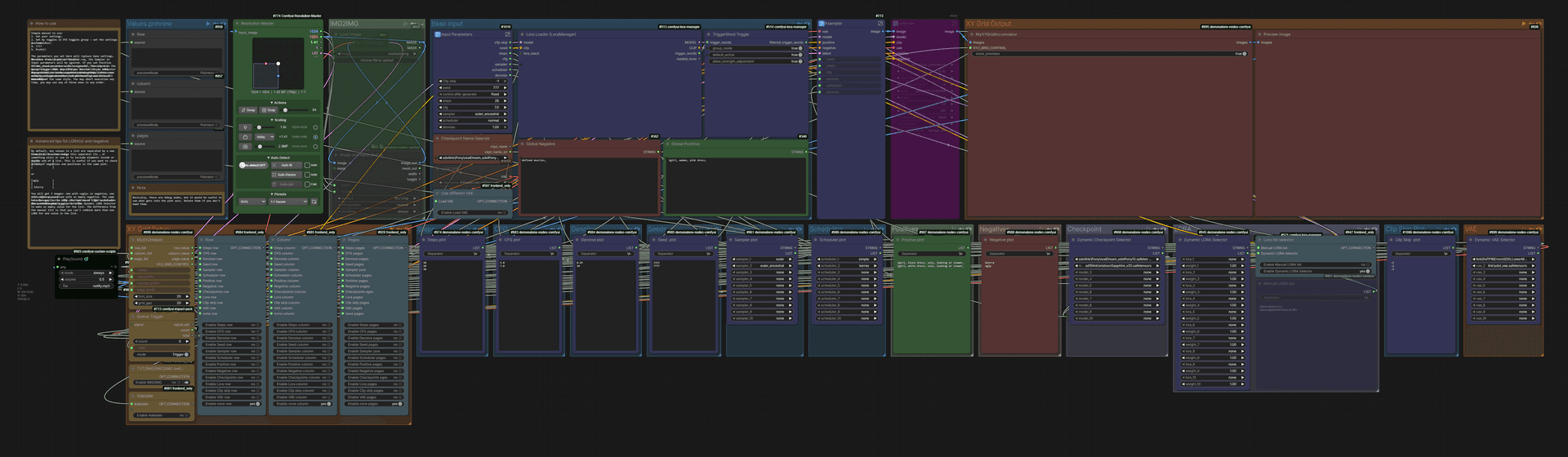The height and width of the screenshot is (457, 1568).
Task: Click the resolution scale icon beside 1080p
Action: (x=245, y=137)
